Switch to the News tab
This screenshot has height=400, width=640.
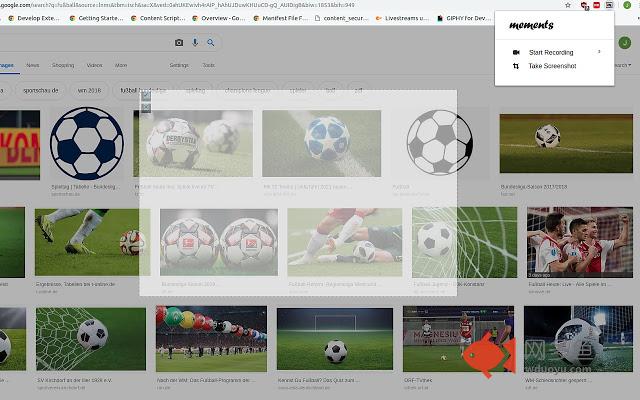[33, 65]
